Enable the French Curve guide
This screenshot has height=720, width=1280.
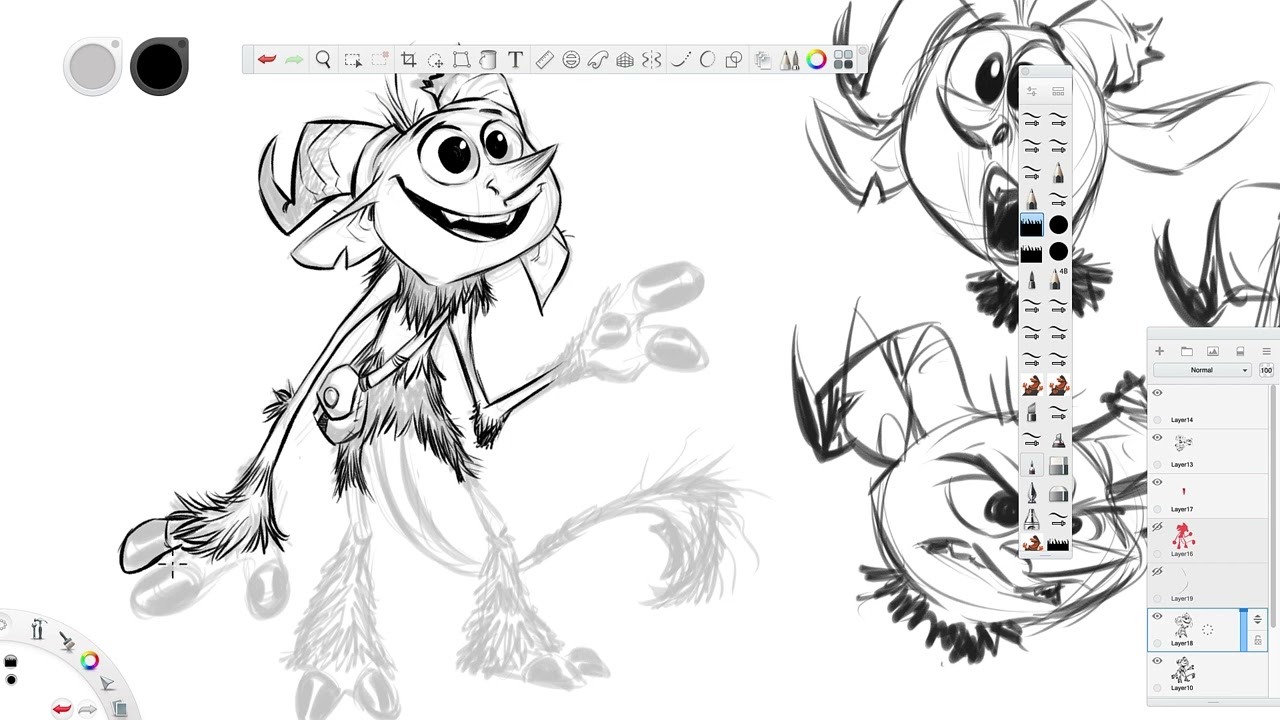(x=598, y=60)
